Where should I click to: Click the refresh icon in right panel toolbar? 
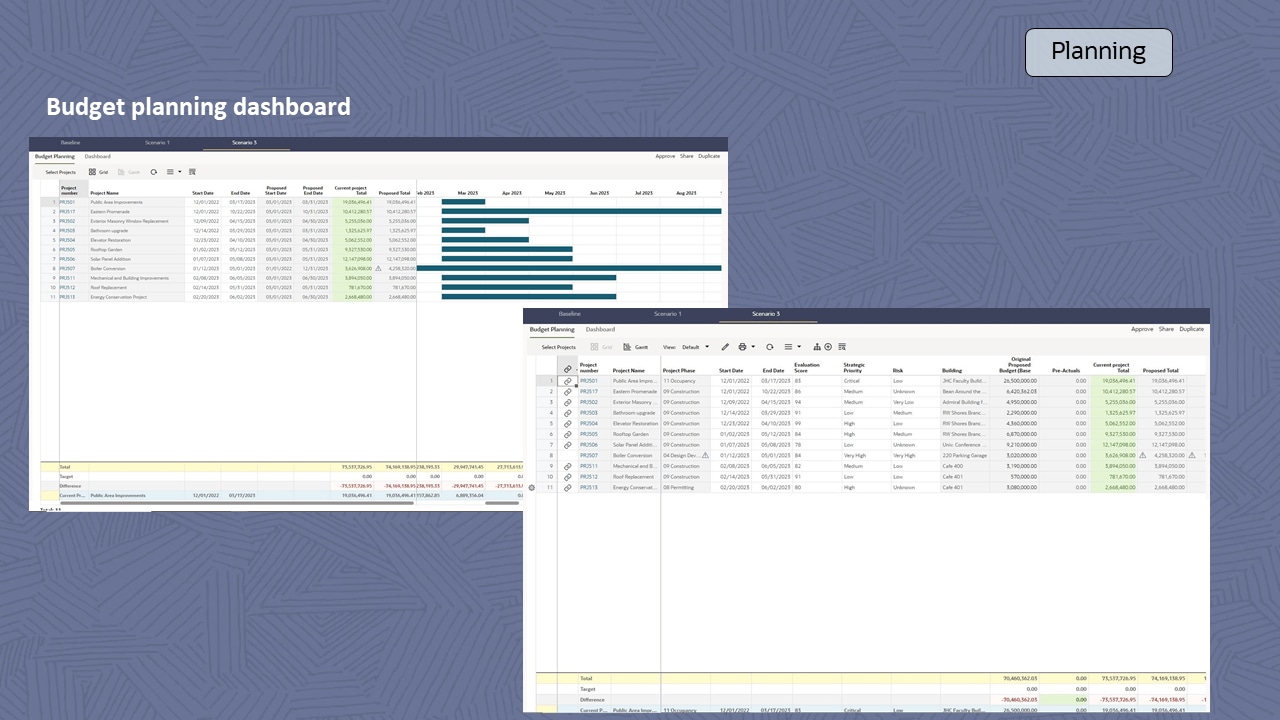[x=769, y=347]
